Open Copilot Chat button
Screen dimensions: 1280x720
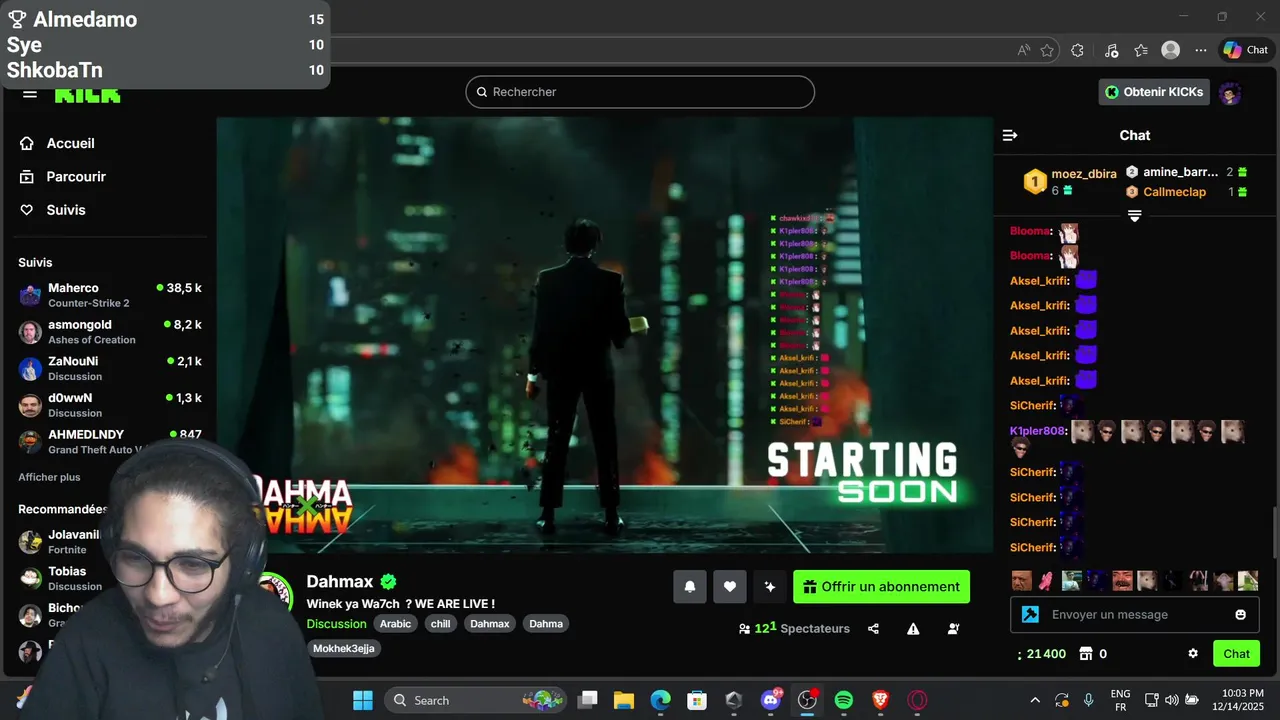click(1246, 50)
